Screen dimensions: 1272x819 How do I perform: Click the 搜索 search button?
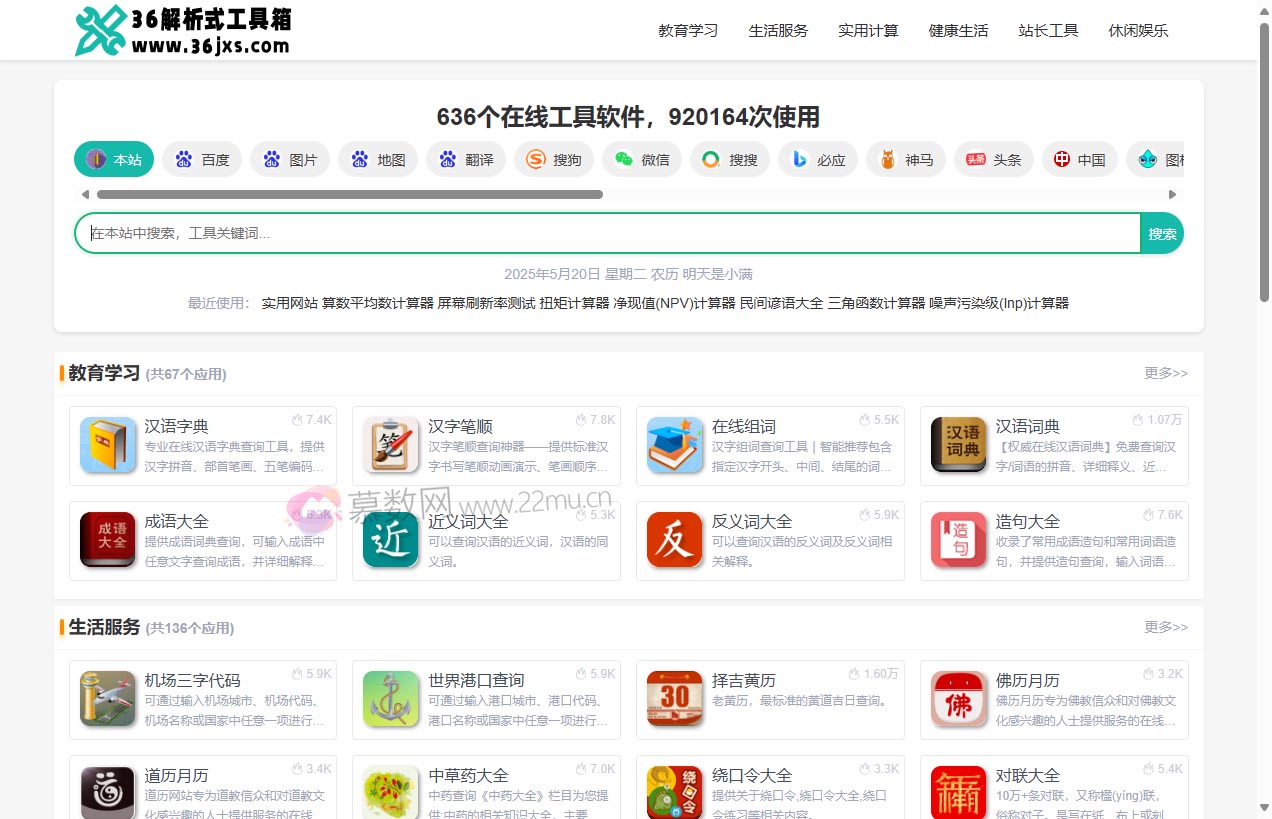1162,233
